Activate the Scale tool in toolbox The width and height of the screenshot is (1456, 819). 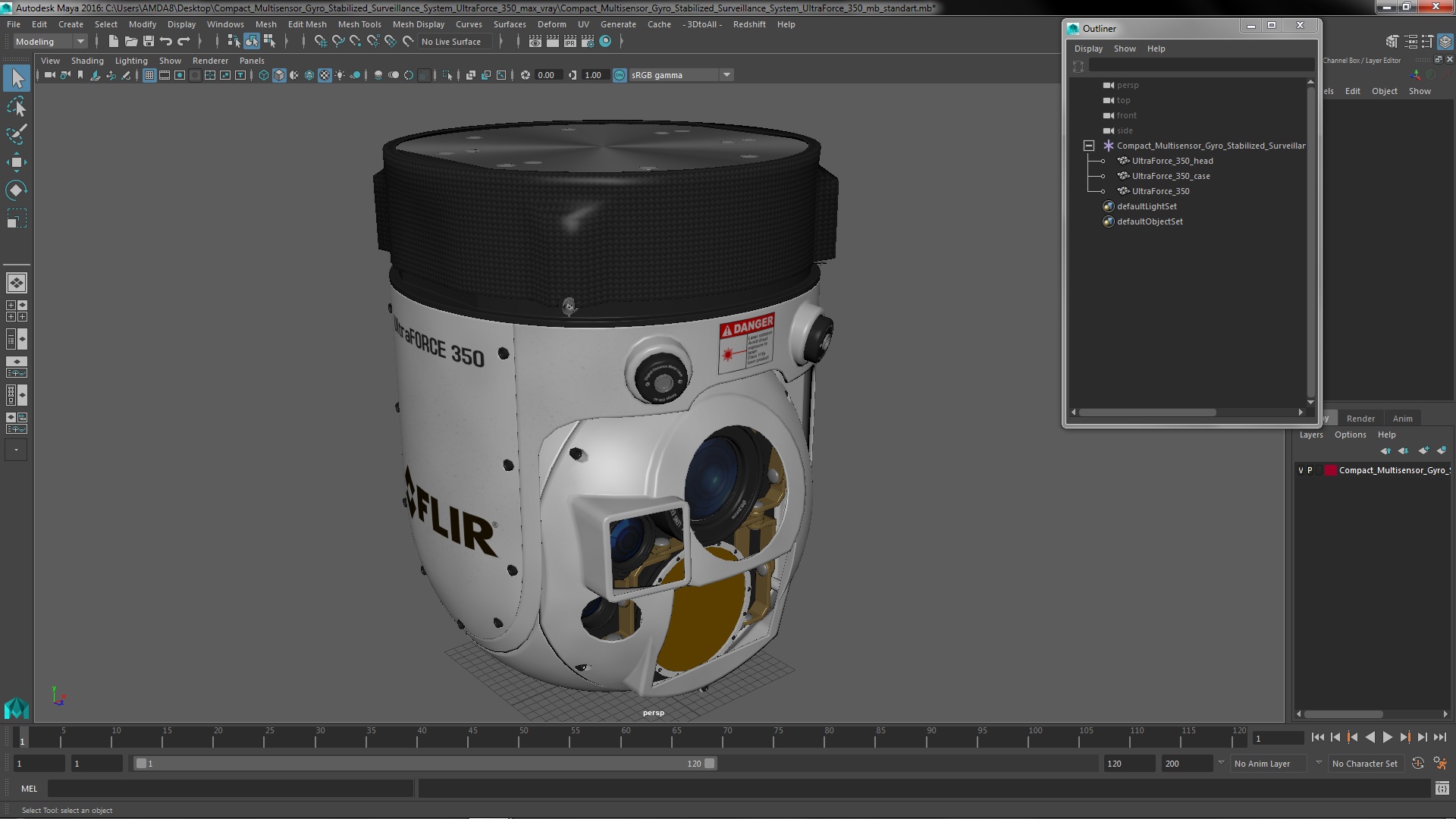pos(17,218)
